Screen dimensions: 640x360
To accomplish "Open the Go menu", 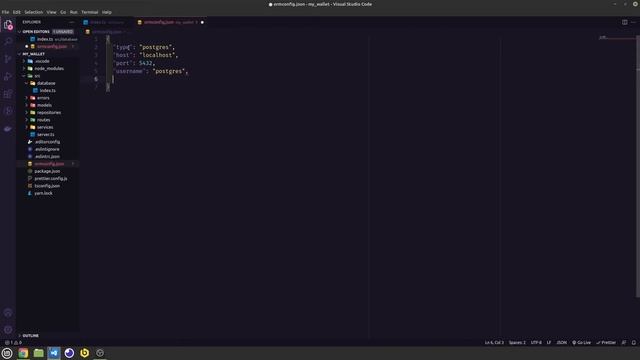I will click(x=63, y=12).
